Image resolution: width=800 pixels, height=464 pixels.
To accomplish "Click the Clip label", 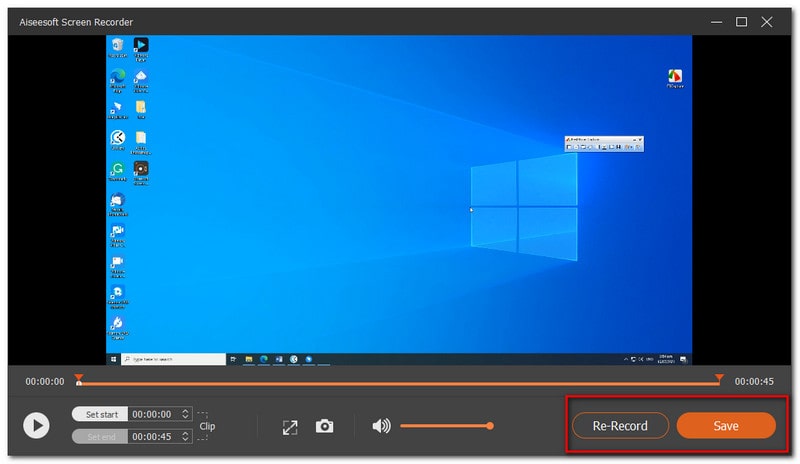I will click(207, 426).
